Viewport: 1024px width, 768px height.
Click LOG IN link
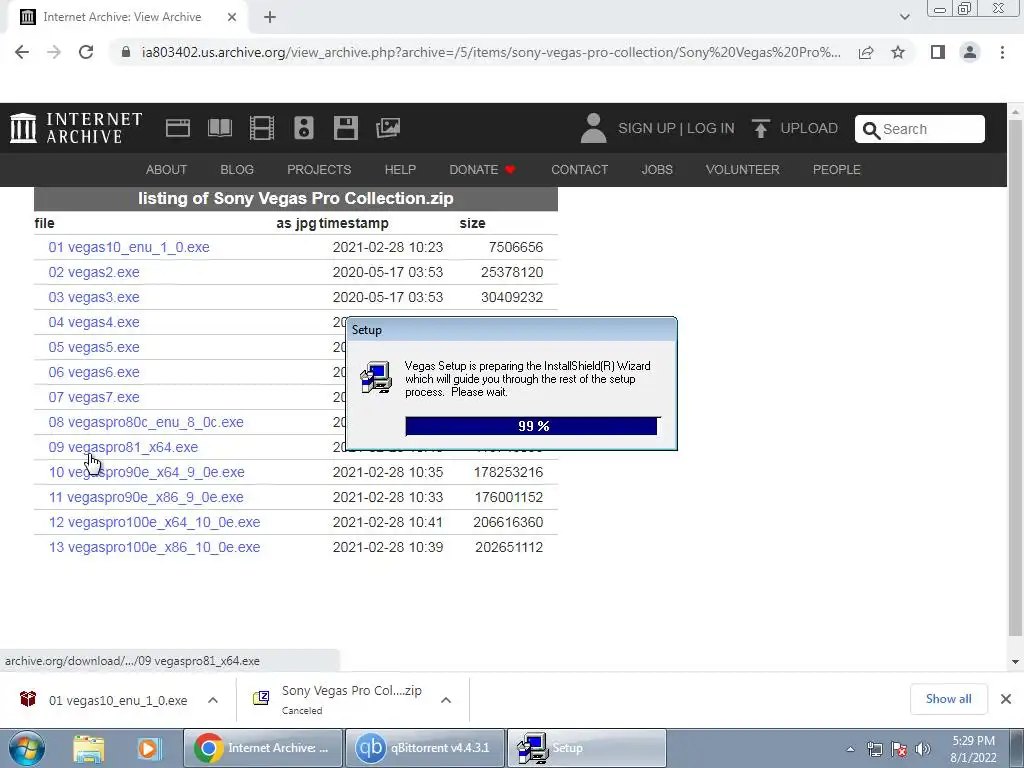(711, 128)
